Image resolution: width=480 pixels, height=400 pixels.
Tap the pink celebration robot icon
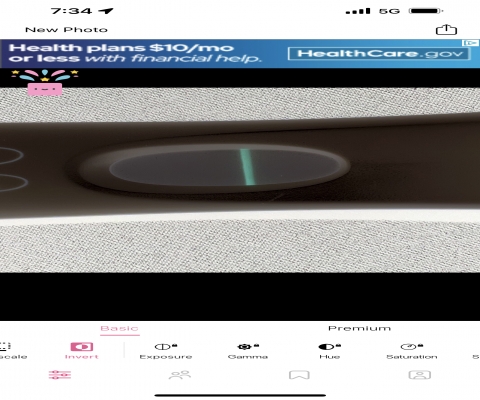pyautogui.click(x=45, y=82)
